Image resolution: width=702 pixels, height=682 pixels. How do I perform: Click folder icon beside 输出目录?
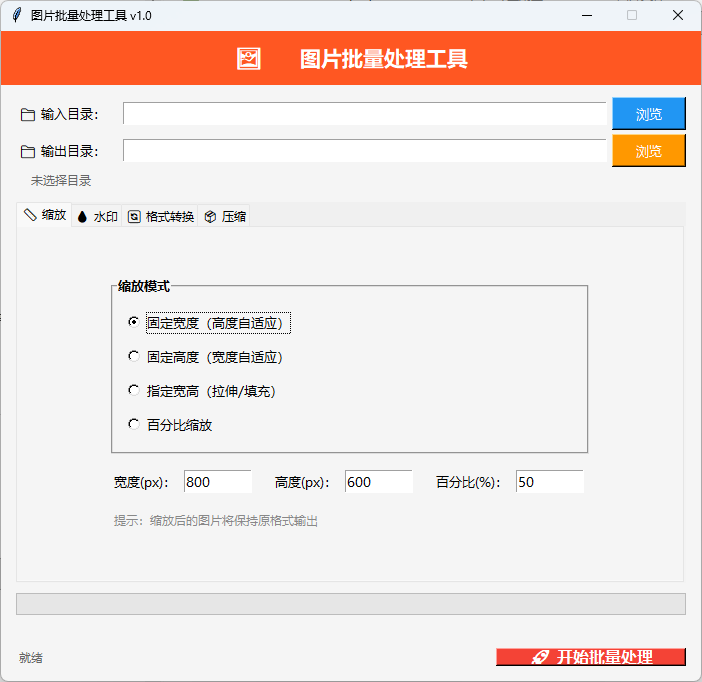pyautogui.click(x=28, y=152)
